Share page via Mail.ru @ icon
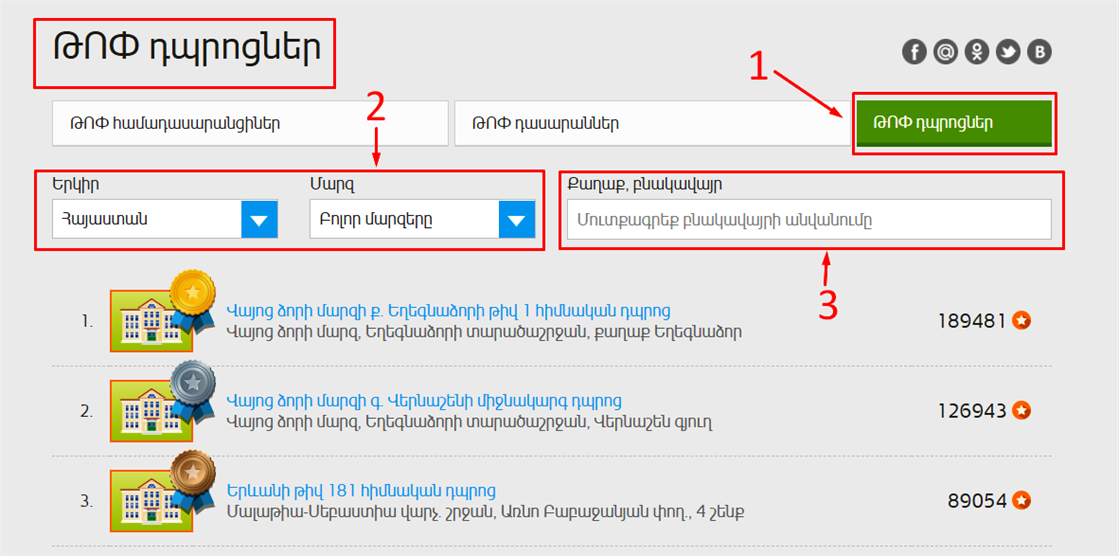The width and height of the screenshot is (1119, 556). point(946,52)
